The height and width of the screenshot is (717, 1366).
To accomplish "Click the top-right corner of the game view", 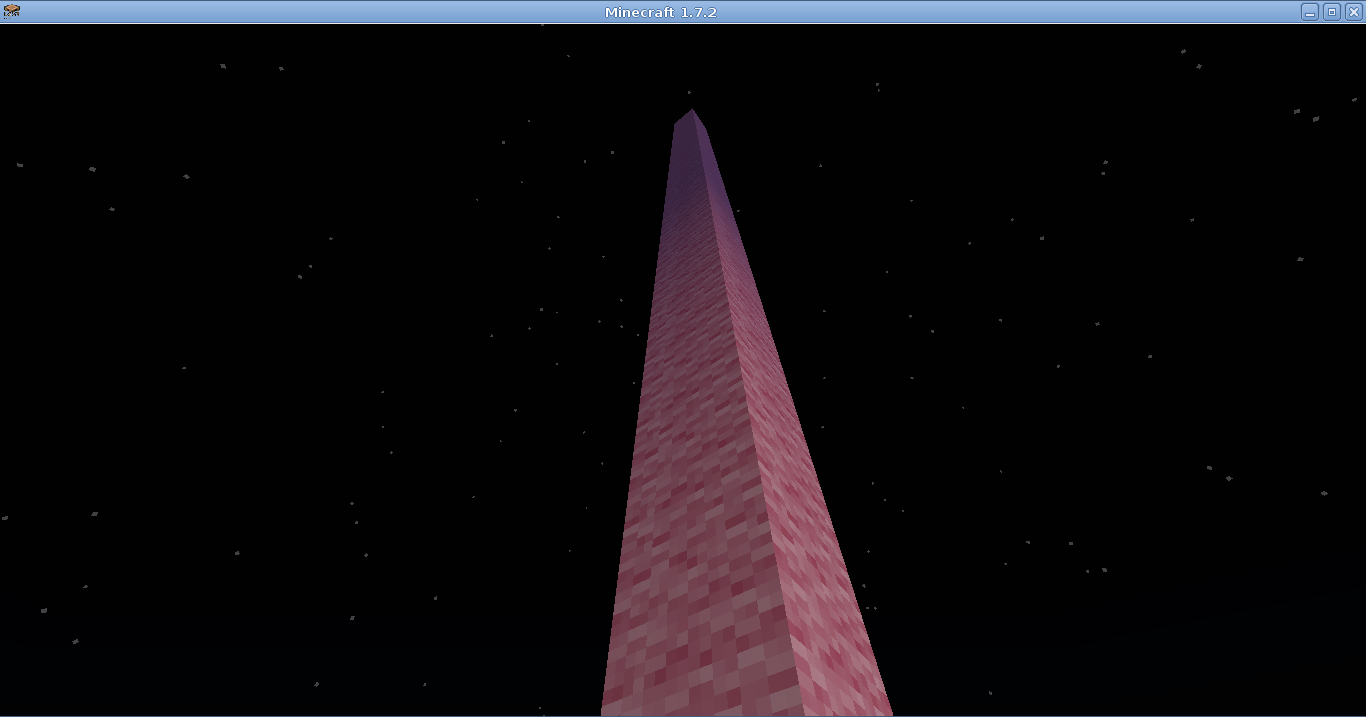I will [1361, 29].
